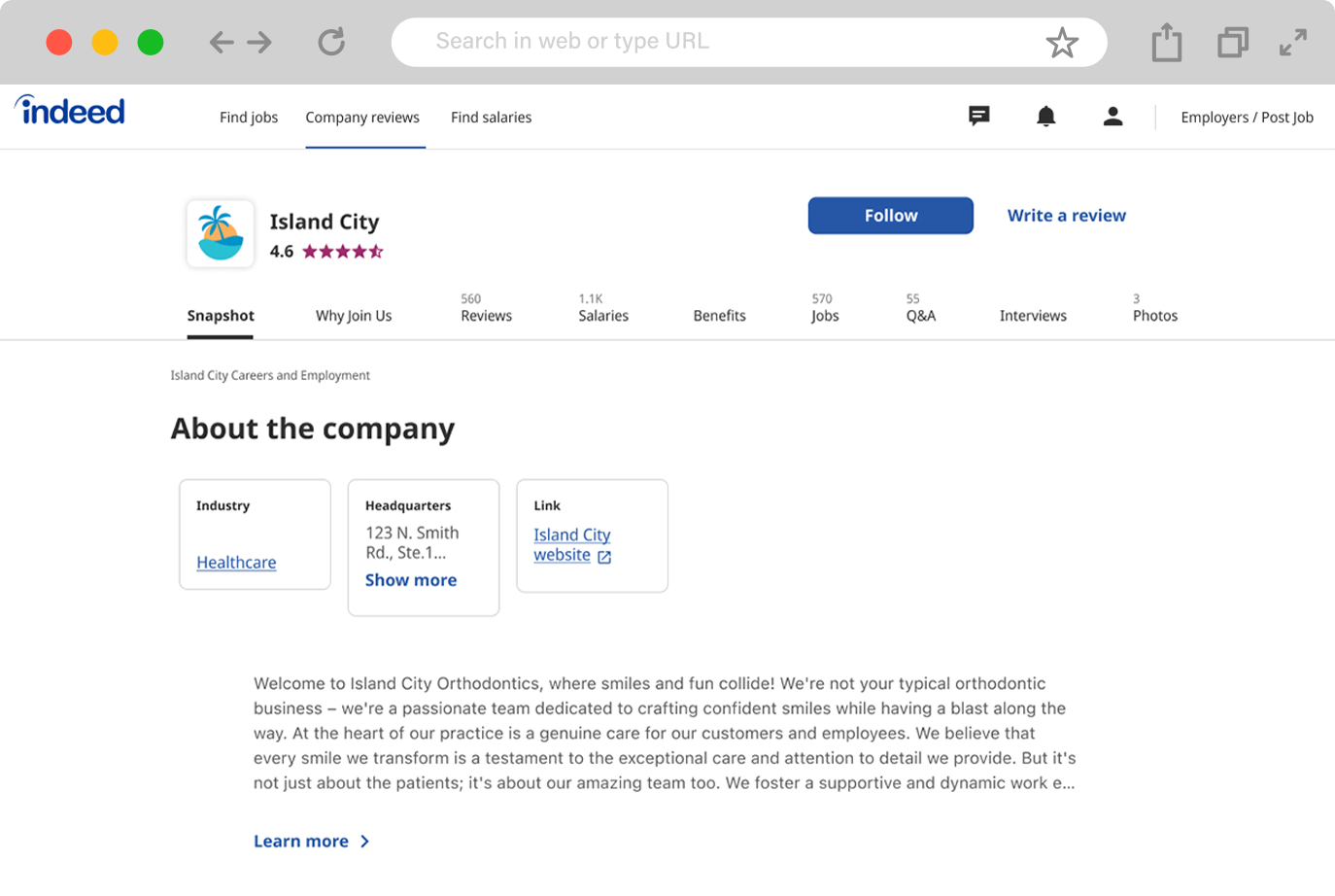This screenshot has width=1335, height=896.
Task: Click the Island City company logo
Action: pyautogui.click(x=220, y=233)
